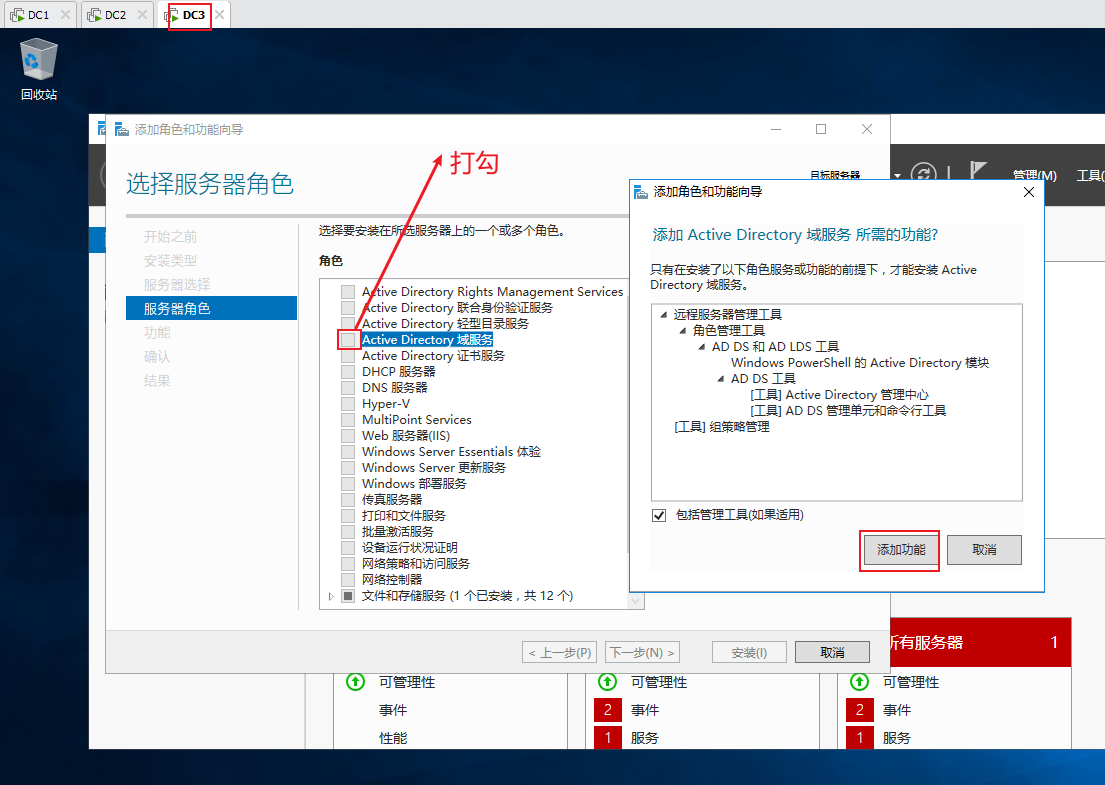Select MultiPoint Services role row

(416, 419)
